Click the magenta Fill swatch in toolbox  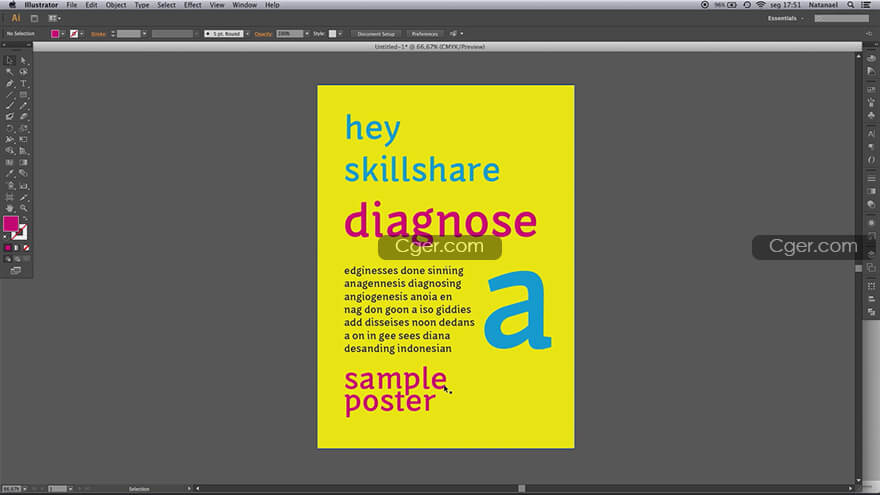click(x=10, y=223)
